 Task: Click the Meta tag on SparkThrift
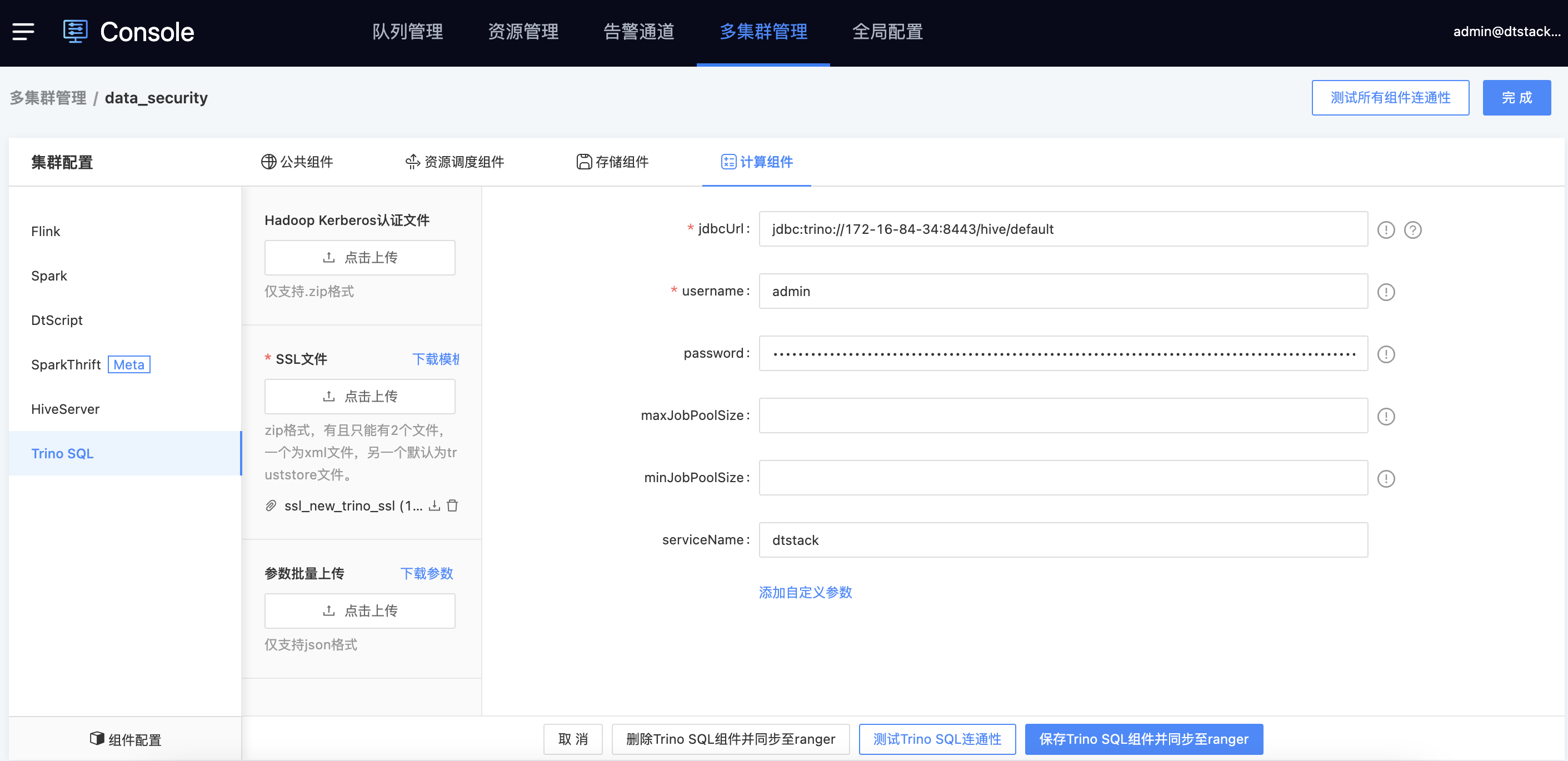pyautogui.click(x=129, y=364)
